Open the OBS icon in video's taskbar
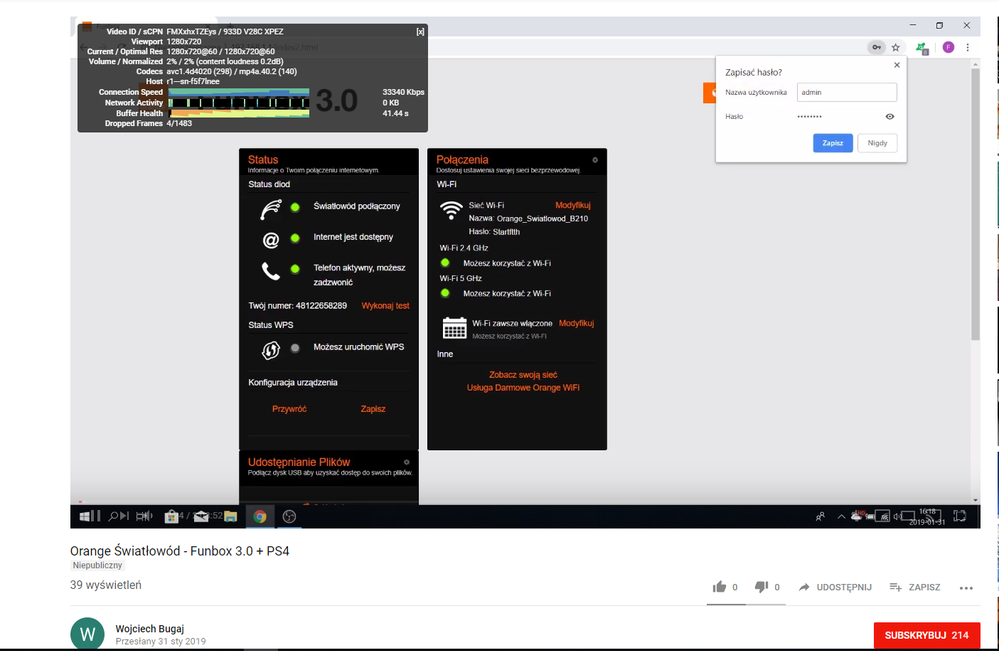 (x=289, y=516)
